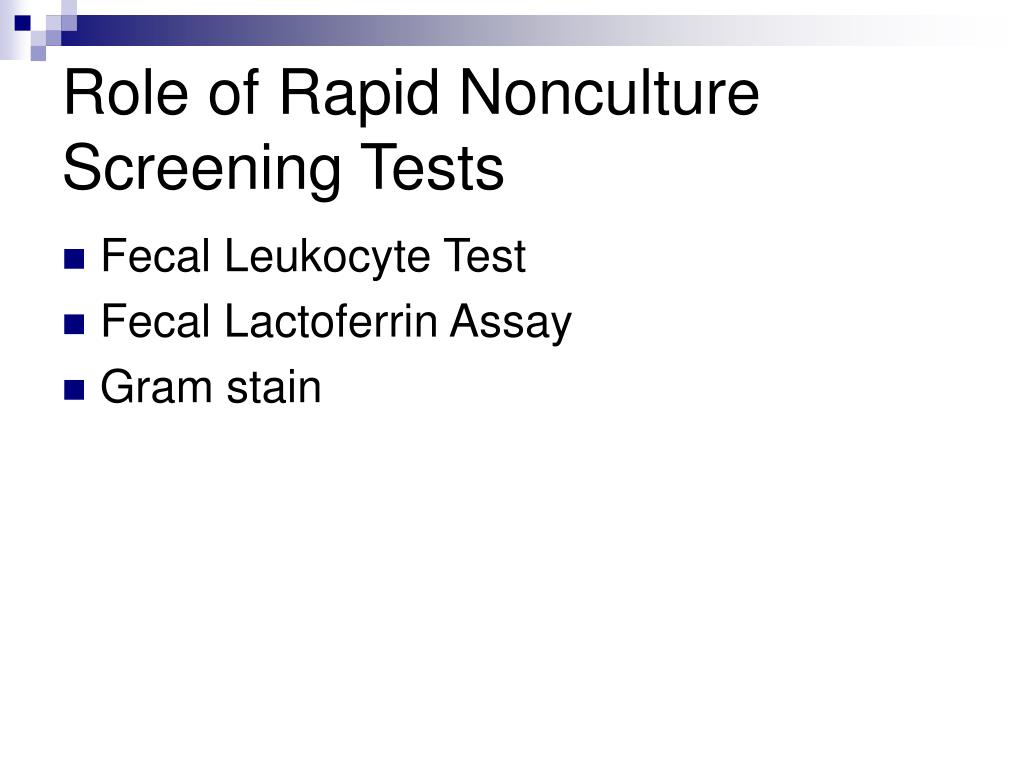Click the word Role in the title
This screenshot has width=1024, height=768.
(126, 93)
